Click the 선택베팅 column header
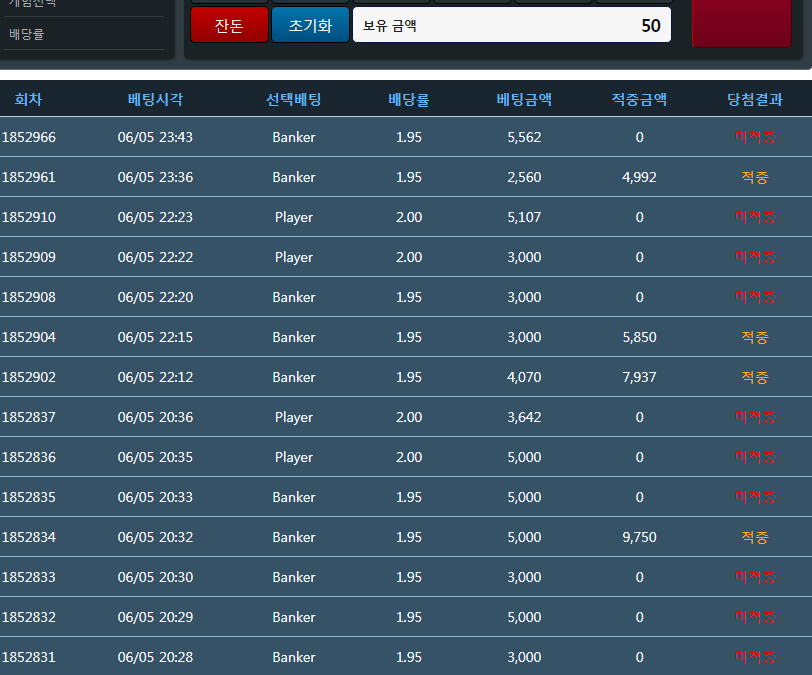Screen dimensions: 812x675 [294, 99]
